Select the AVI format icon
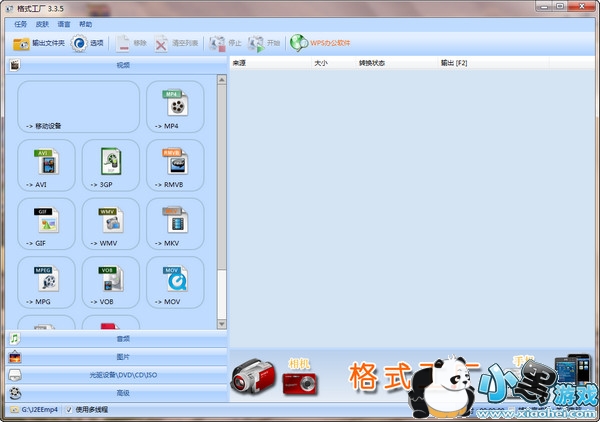The width and height of the screenshot is (600, 422). pos(45,163)
